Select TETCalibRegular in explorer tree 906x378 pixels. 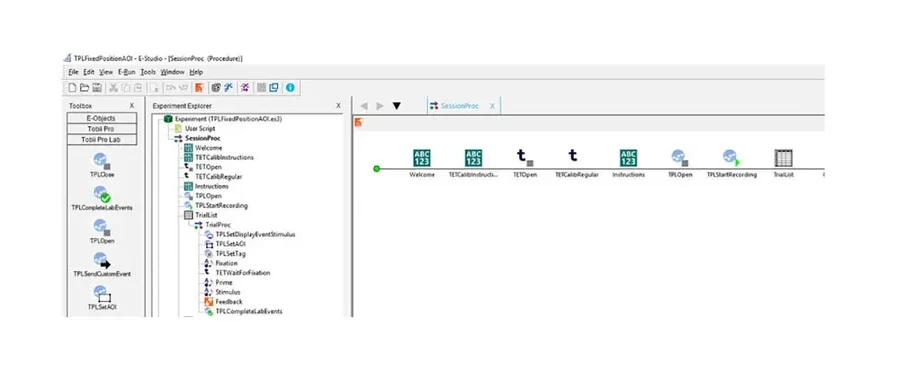click(213, 177)
